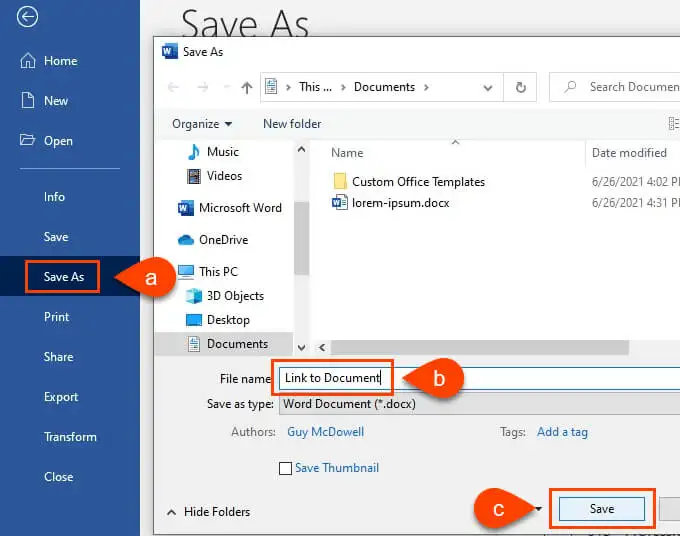Click the navigation pane scroll-up arrow
This screenshot has width=680, height=536.
click(301, 150)
